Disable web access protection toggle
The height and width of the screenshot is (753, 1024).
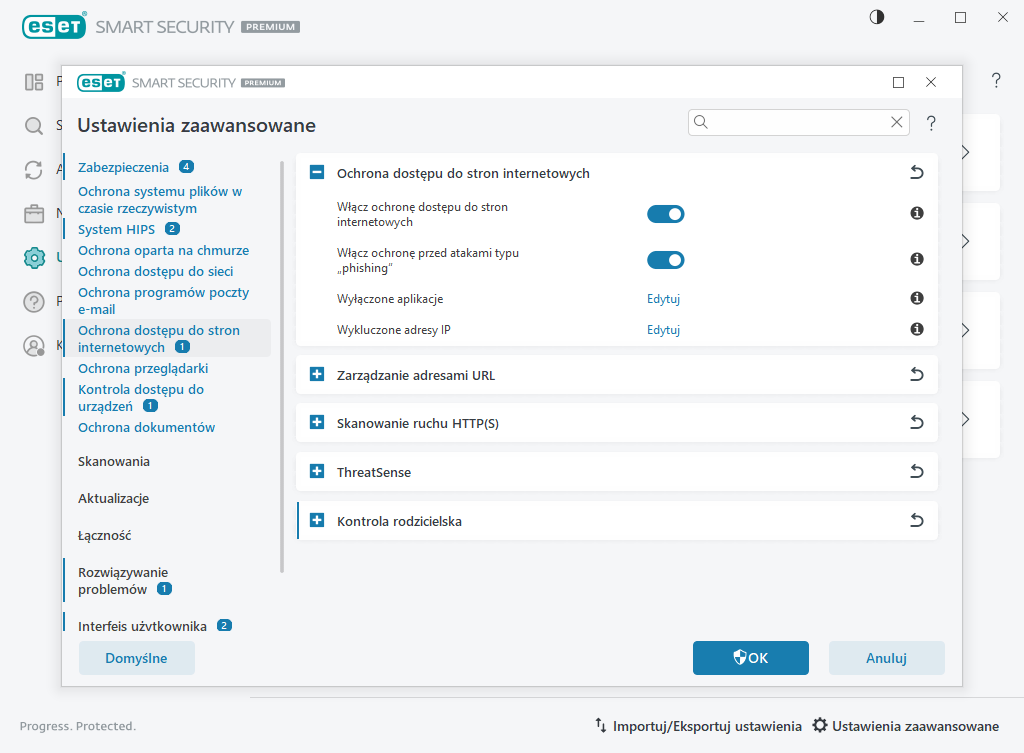[665, 214]
